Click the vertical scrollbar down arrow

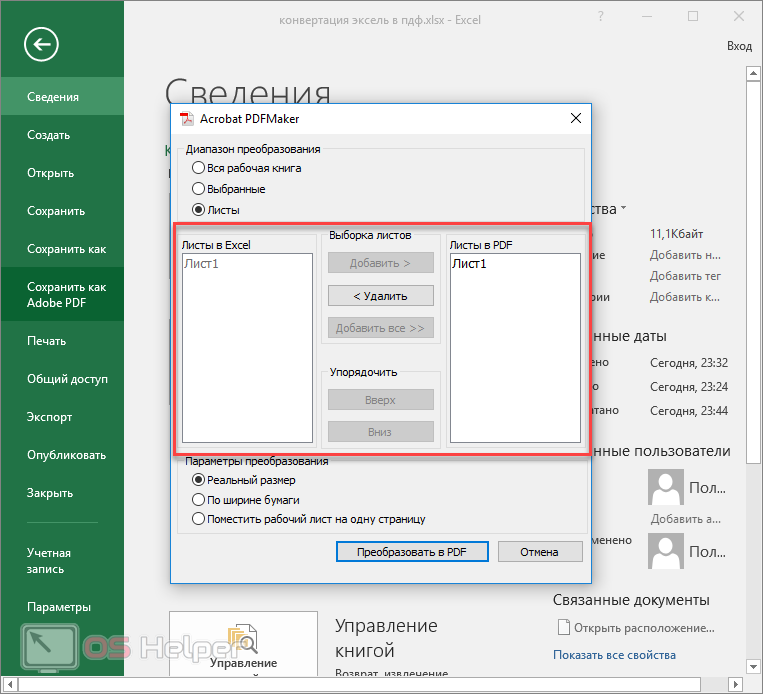(x=753, y=666)
